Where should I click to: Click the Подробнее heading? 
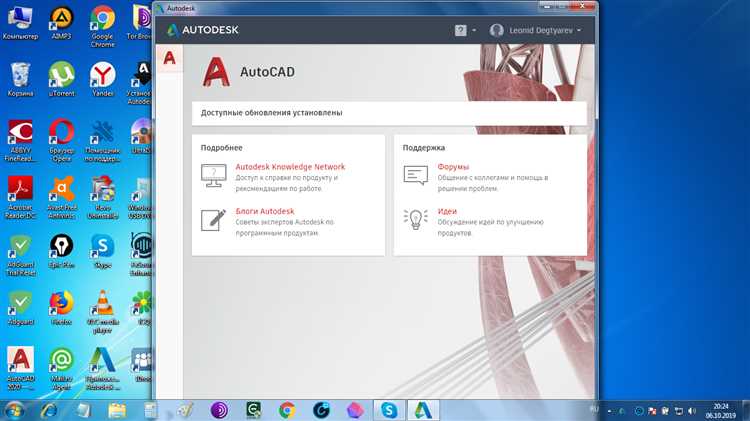[221, 148]
